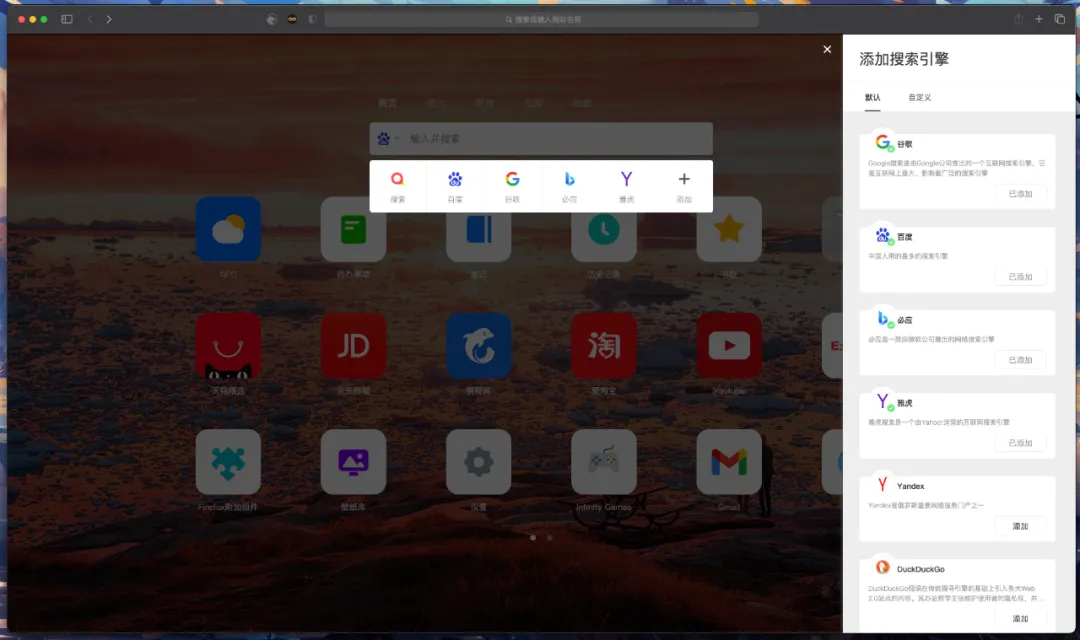Open the settings gear tile

(479, 462)
